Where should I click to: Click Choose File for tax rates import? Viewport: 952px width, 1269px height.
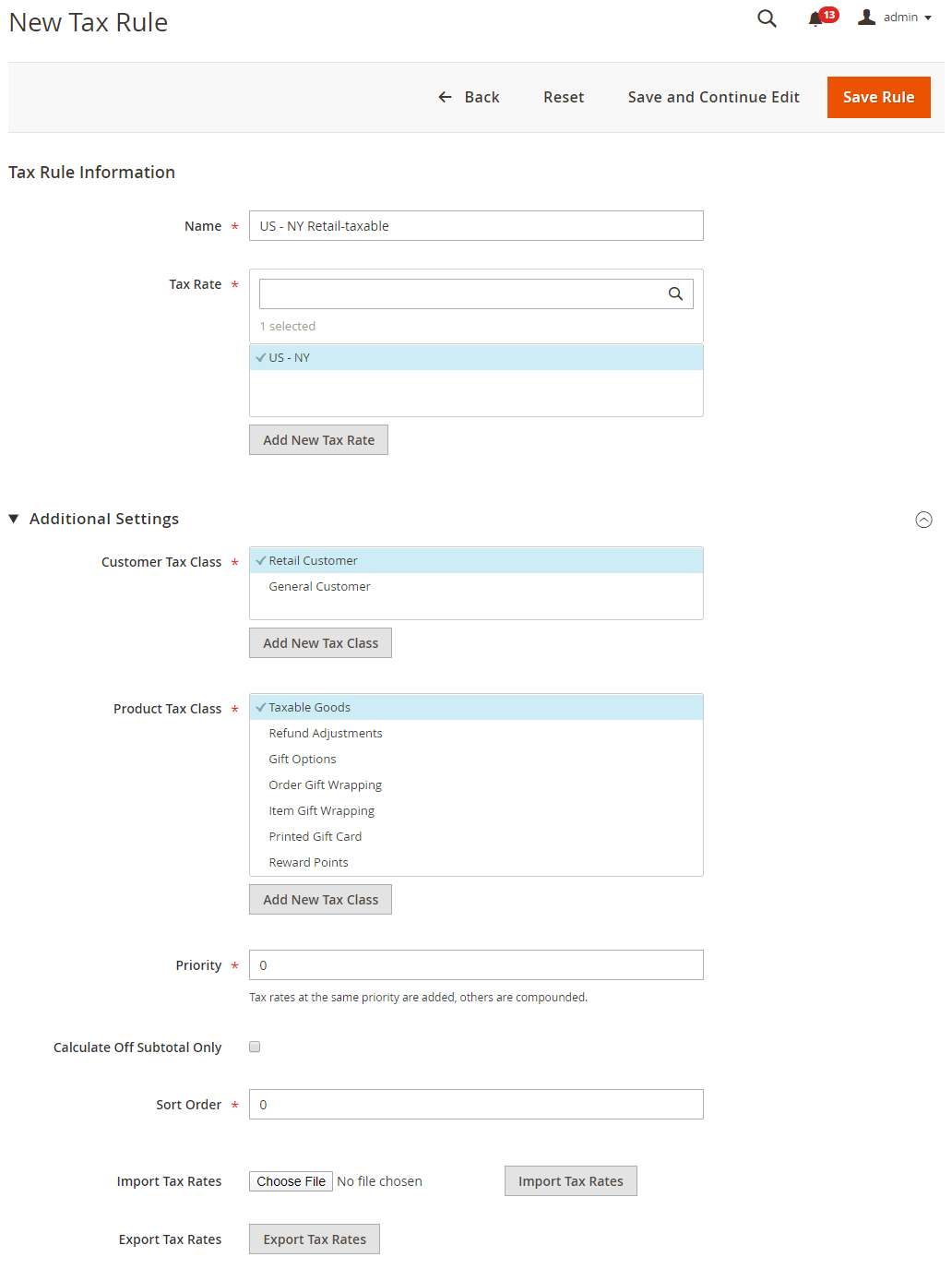click(291, 1181)
